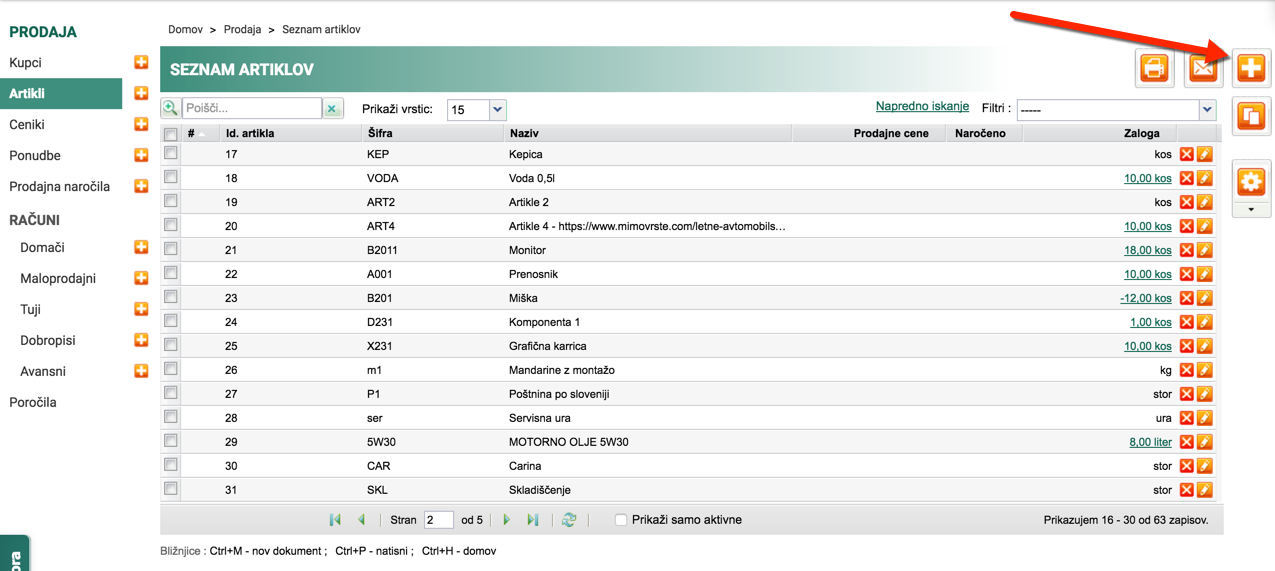This screenshot has width=1275, height=571.
Task: Delete the Kepica row
Action: point(1187,154)
